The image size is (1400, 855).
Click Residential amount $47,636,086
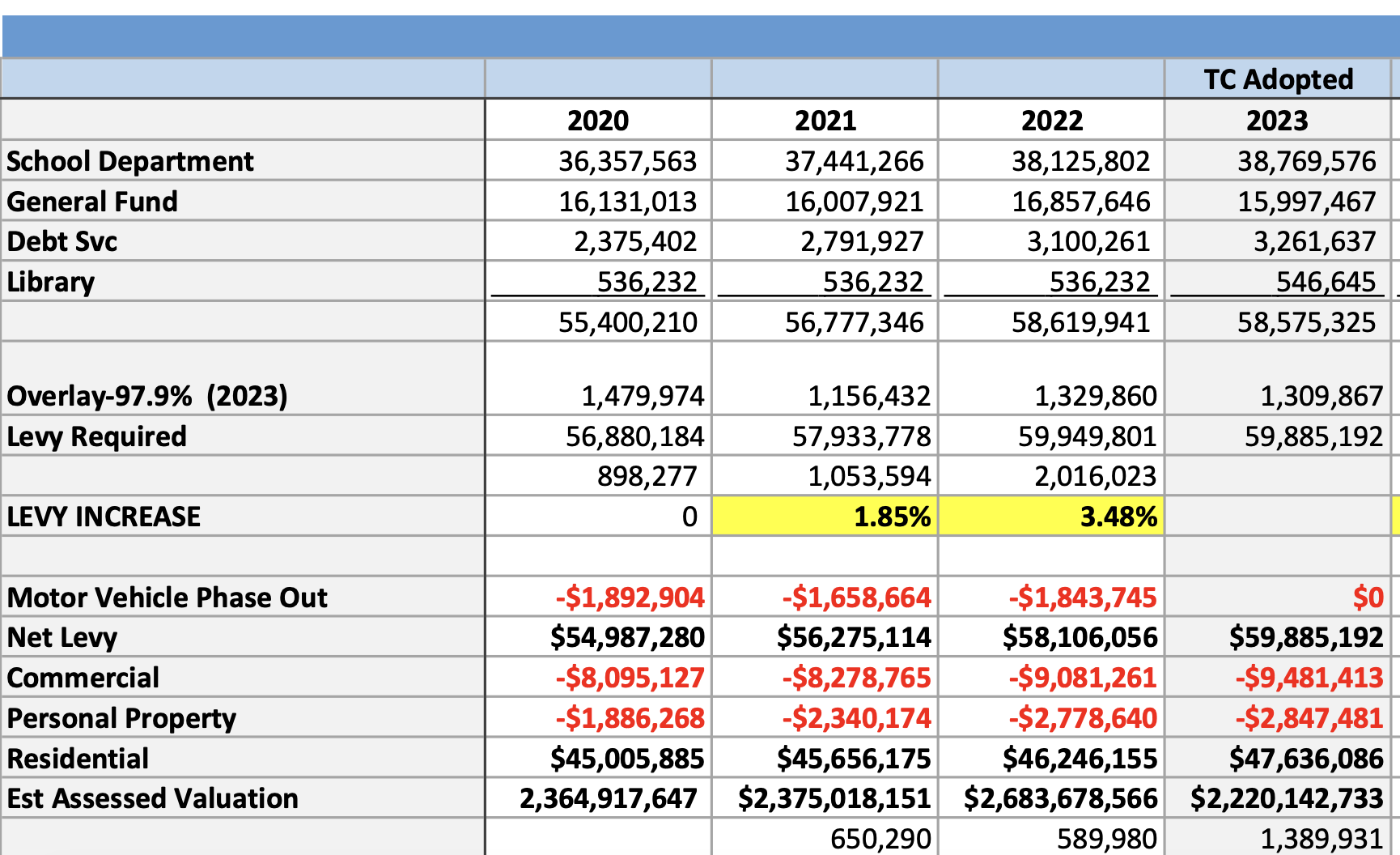[x=1305, y=759]
